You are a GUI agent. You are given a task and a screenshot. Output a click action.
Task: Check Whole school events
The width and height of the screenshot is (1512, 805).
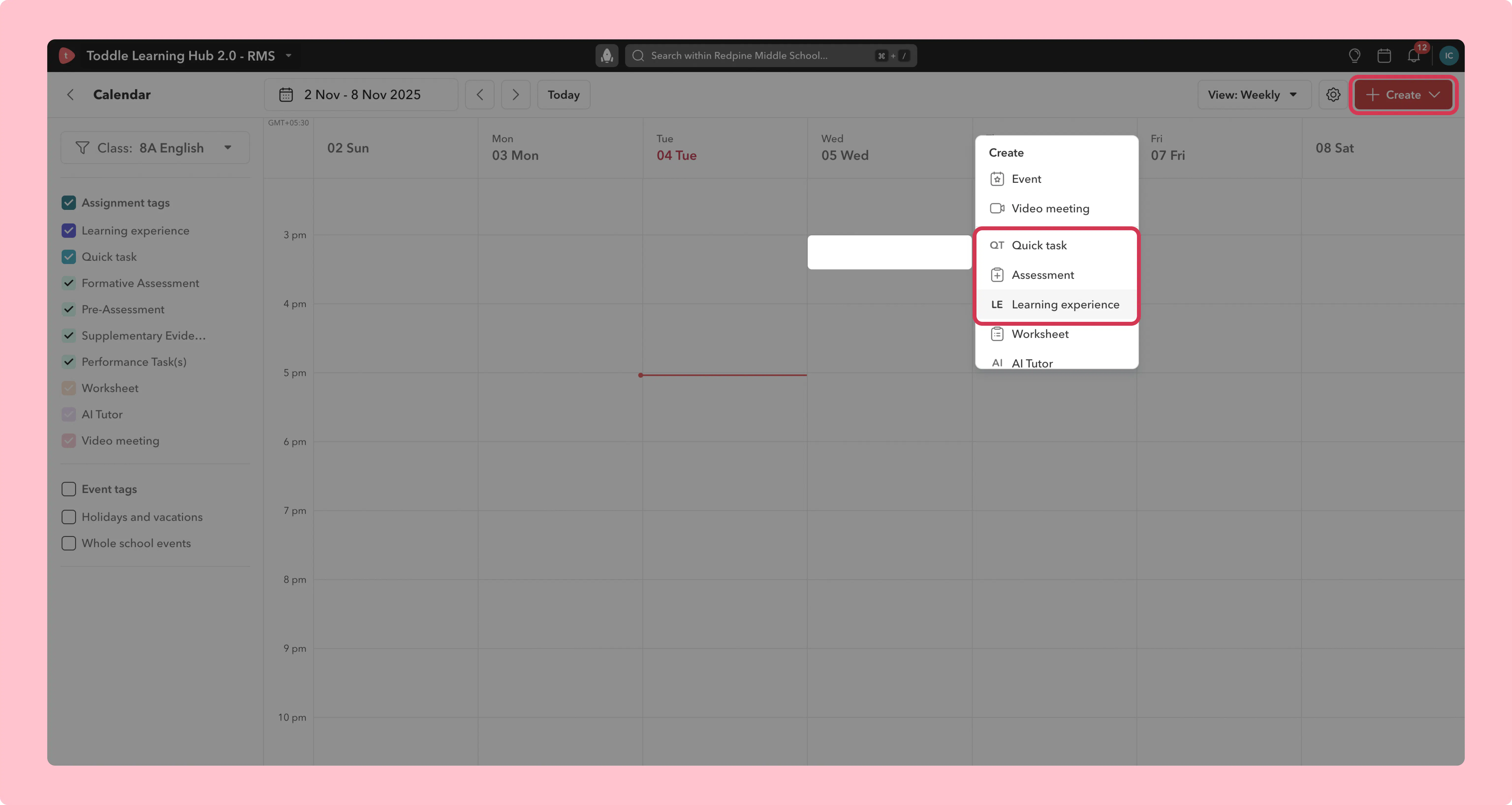point(69,543)
